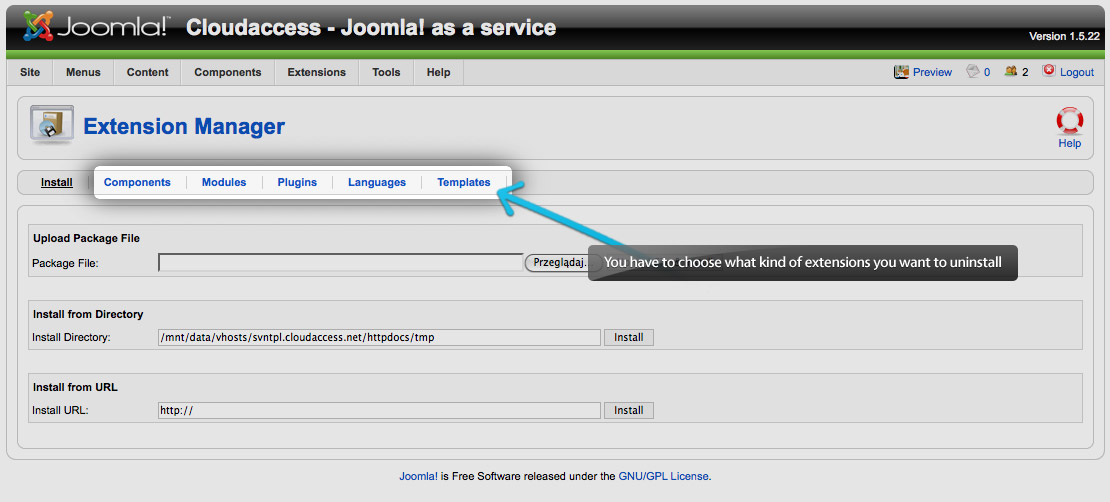
Task: Open the Components menu in top bar
Action: (228, 72)
